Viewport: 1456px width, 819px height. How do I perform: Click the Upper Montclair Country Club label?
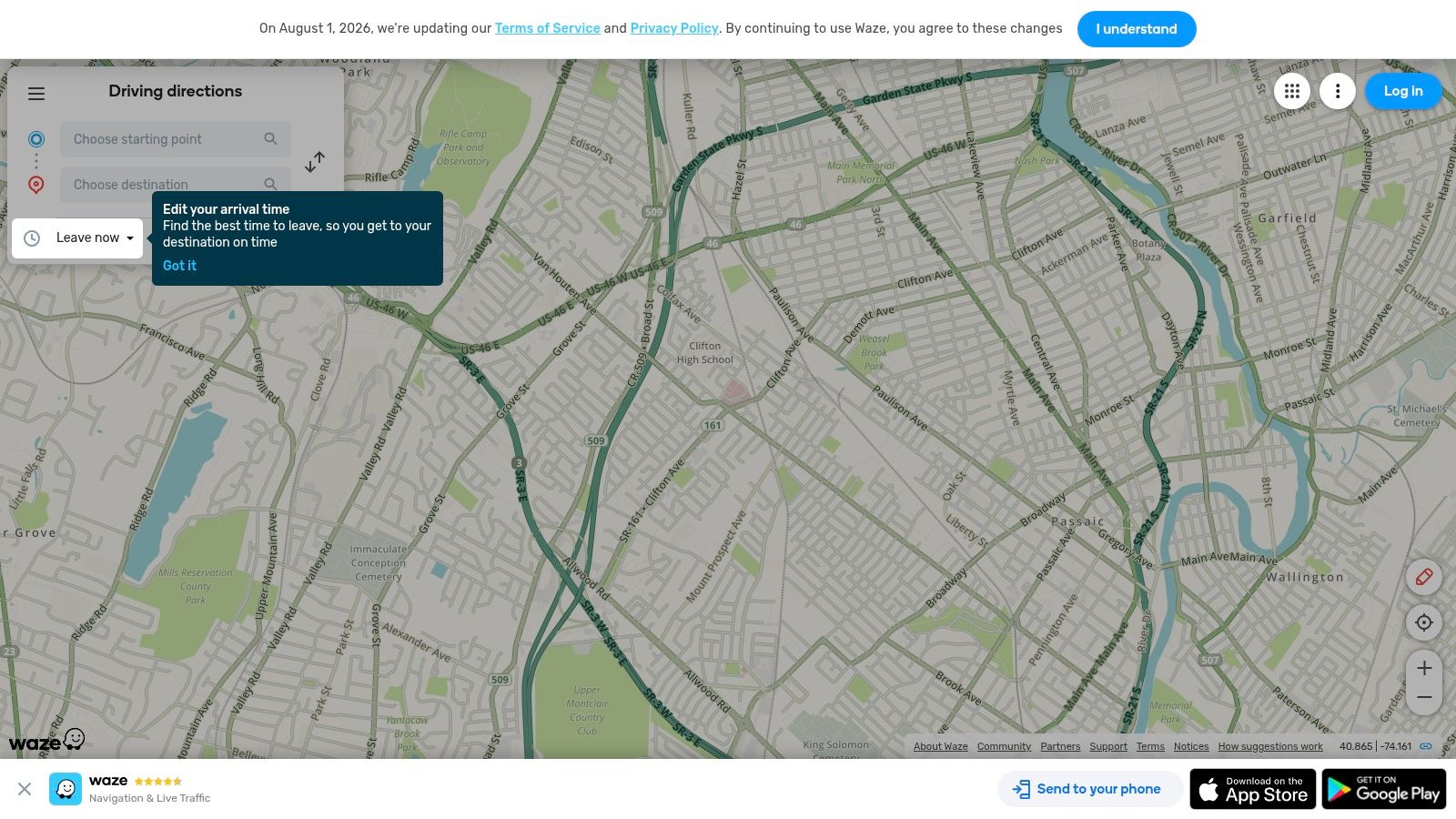[x=587, y=710]
